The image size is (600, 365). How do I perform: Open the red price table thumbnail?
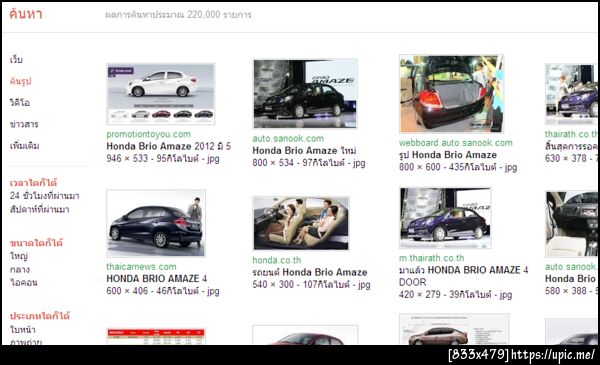(156, 337)
